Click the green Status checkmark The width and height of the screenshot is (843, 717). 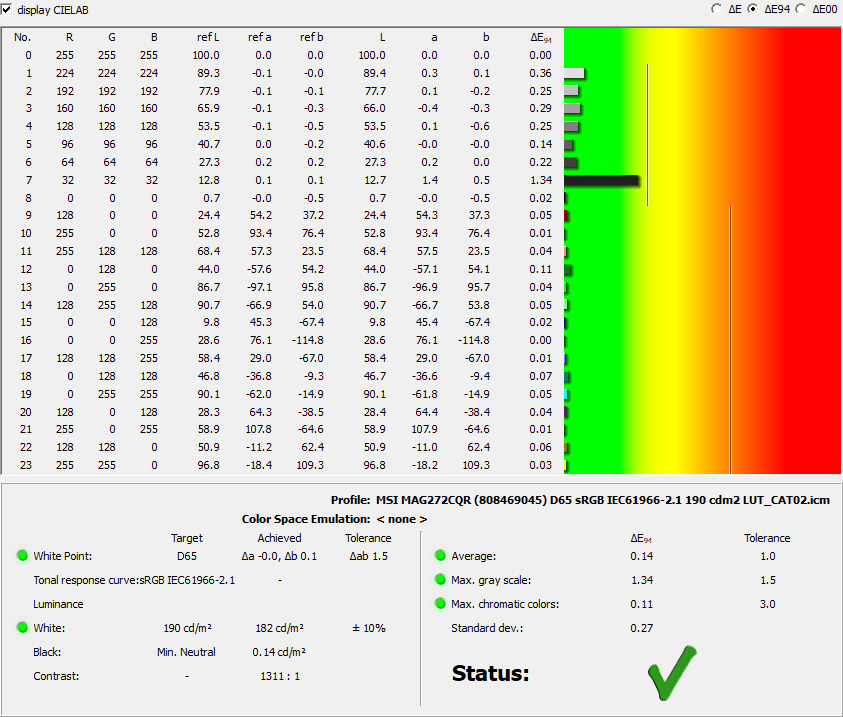click(672, 673)
